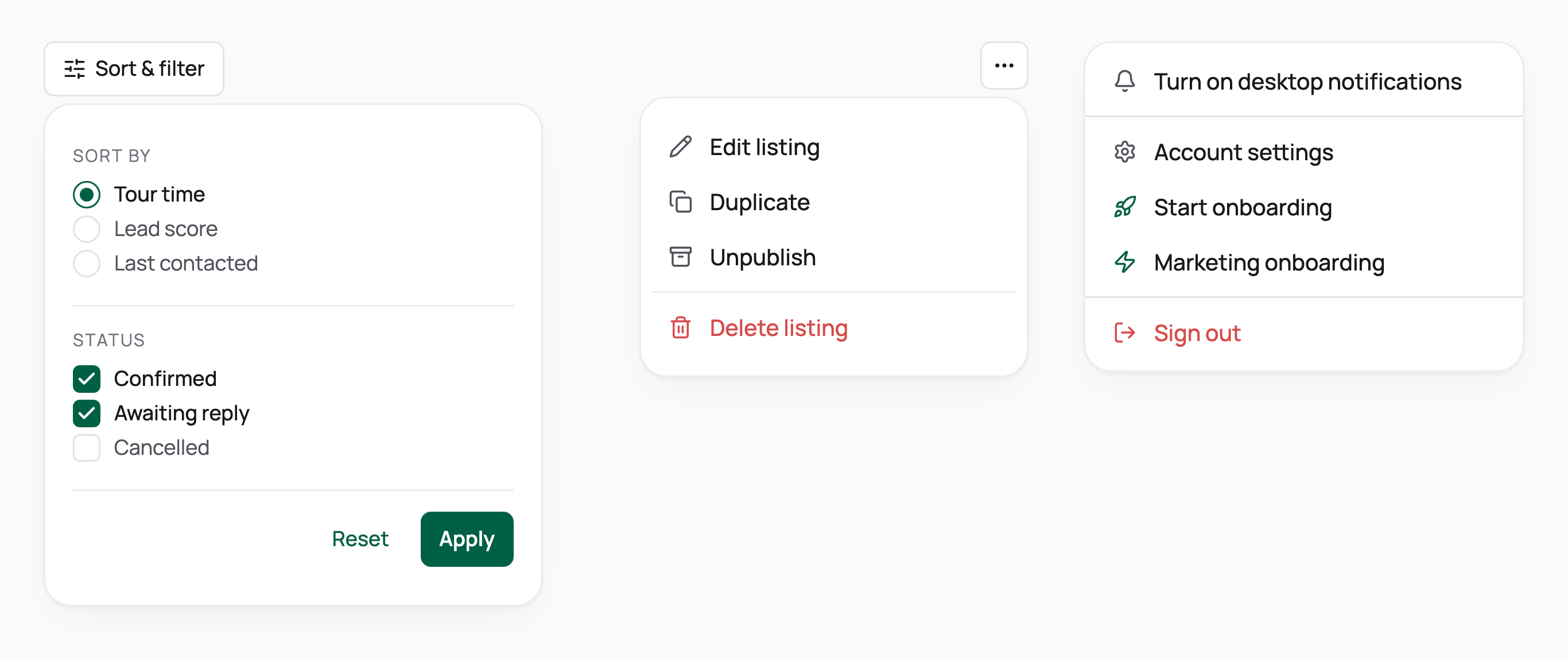The width and height of the screenshot is (1568, 661).
Task: Click Turn on desktop notifications
Action: [x=1303, y=81]
